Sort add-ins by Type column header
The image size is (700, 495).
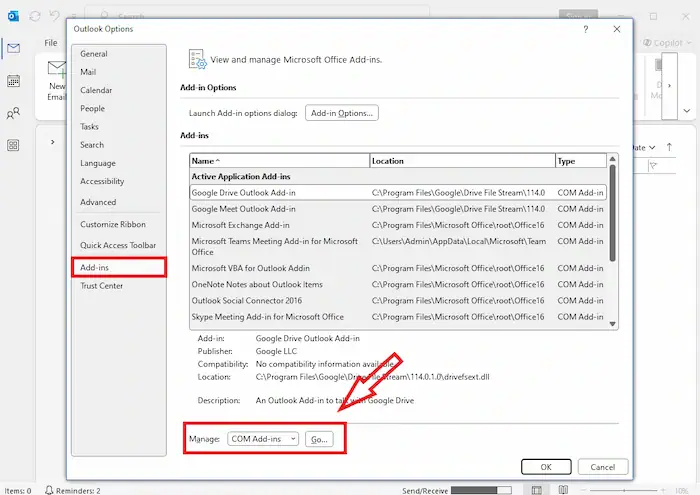click(x=581, y=161)
